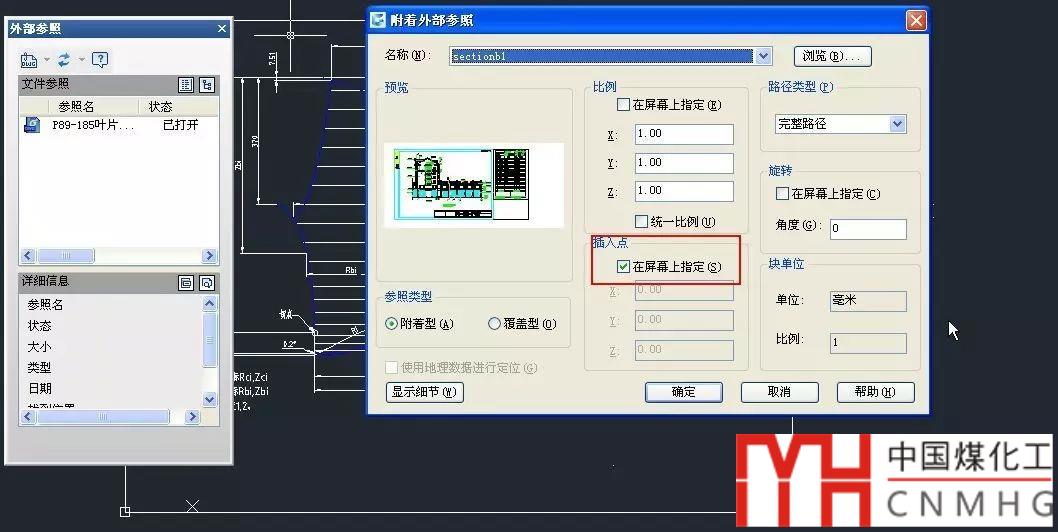Select the 附着型(A) radio button
This screenshot has height=532, width=1058.
391,324
